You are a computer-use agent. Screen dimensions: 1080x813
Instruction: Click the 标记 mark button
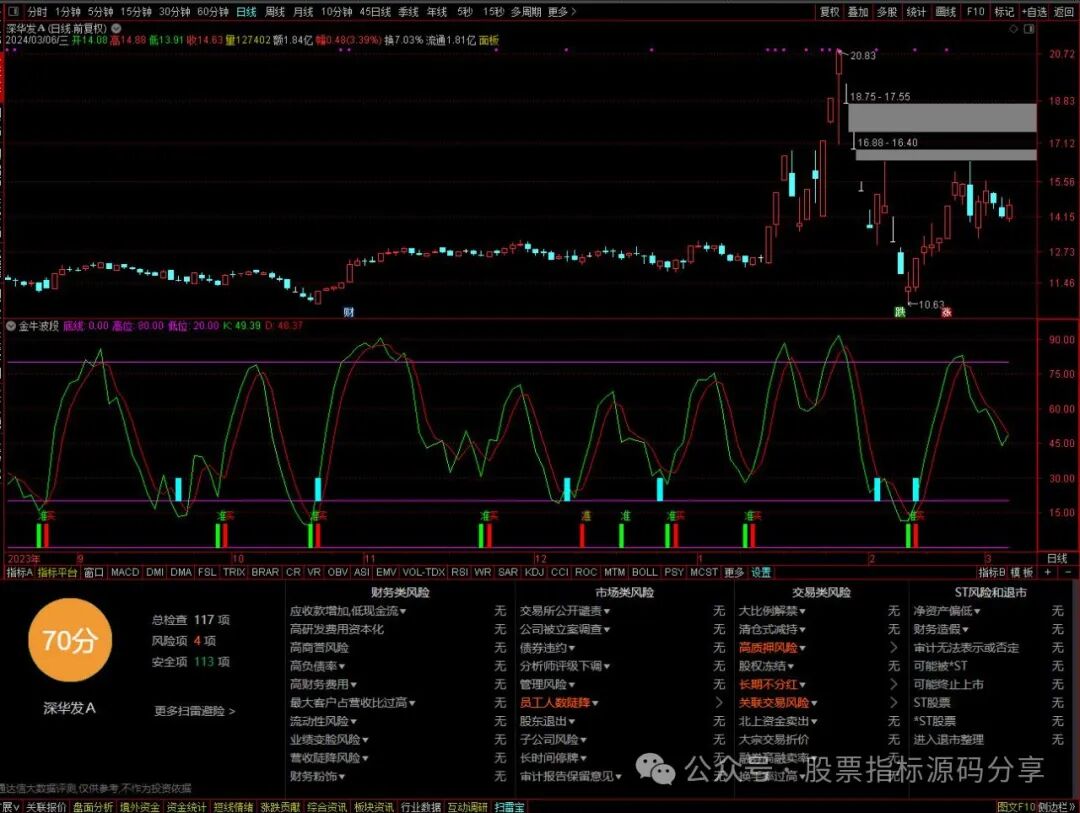click(1004, 12)
